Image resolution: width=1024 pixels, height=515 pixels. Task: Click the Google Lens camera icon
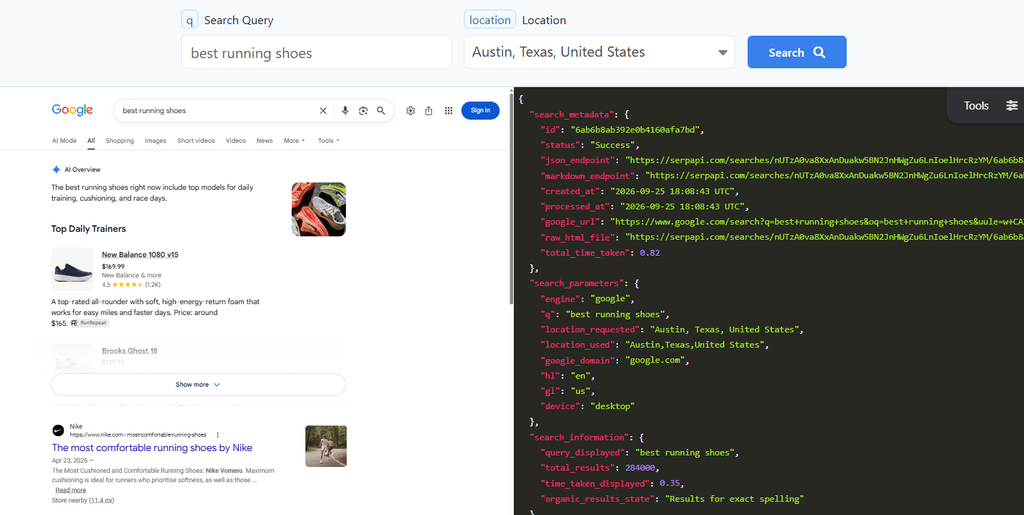[x=363, y=111]
